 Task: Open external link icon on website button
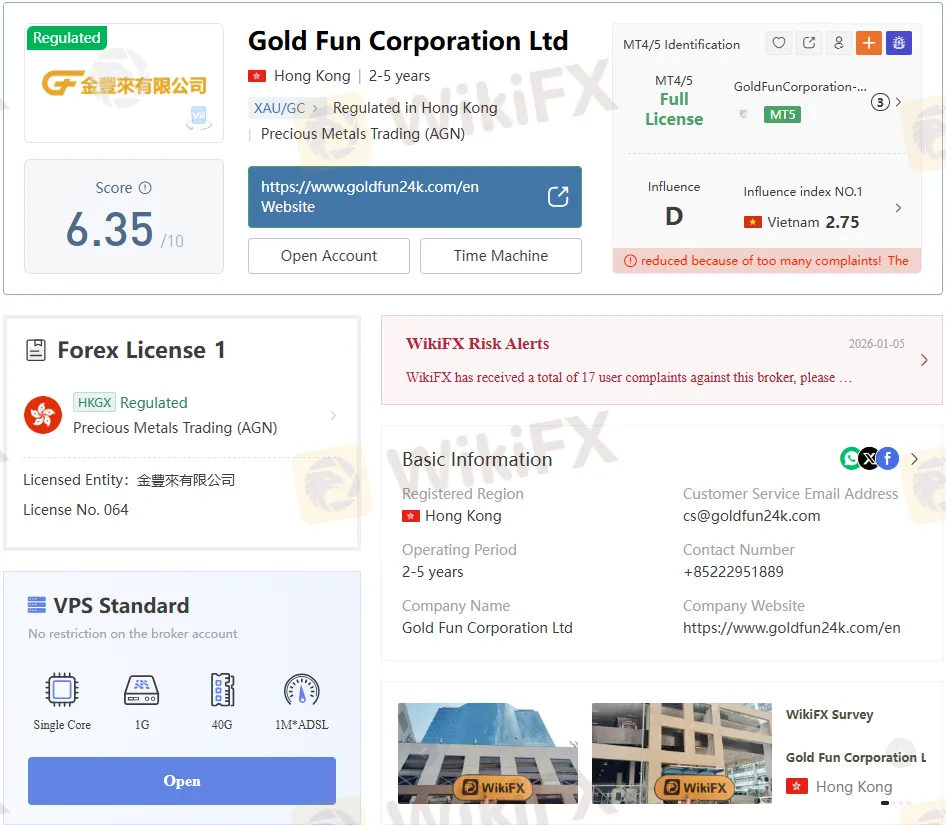point(557,197)
